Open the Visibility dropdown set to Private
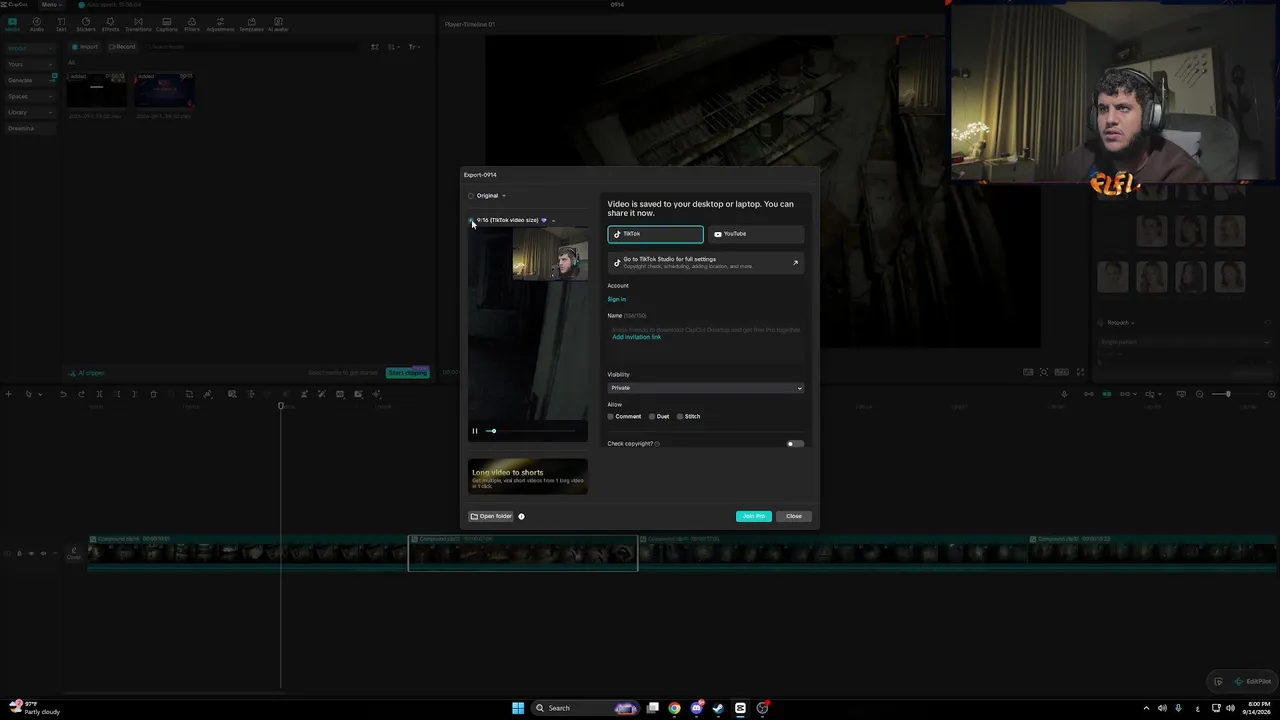The image size is (1280, 720). (705, 388)
